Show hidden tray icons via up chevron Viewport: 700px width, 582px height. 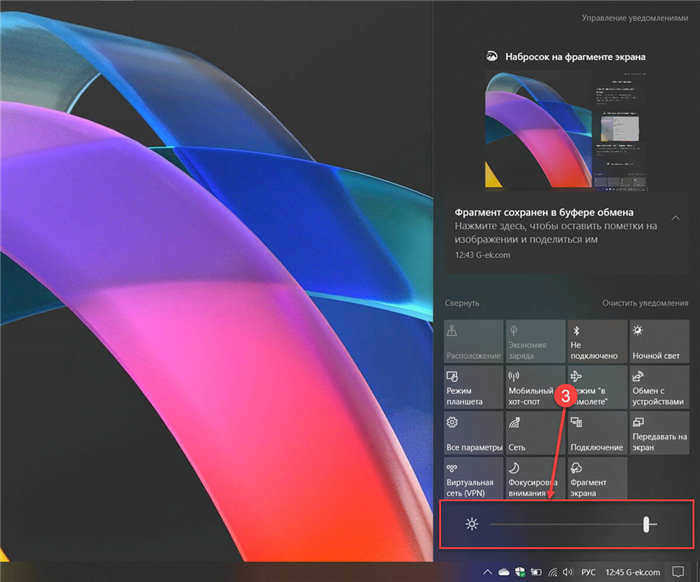488,572
